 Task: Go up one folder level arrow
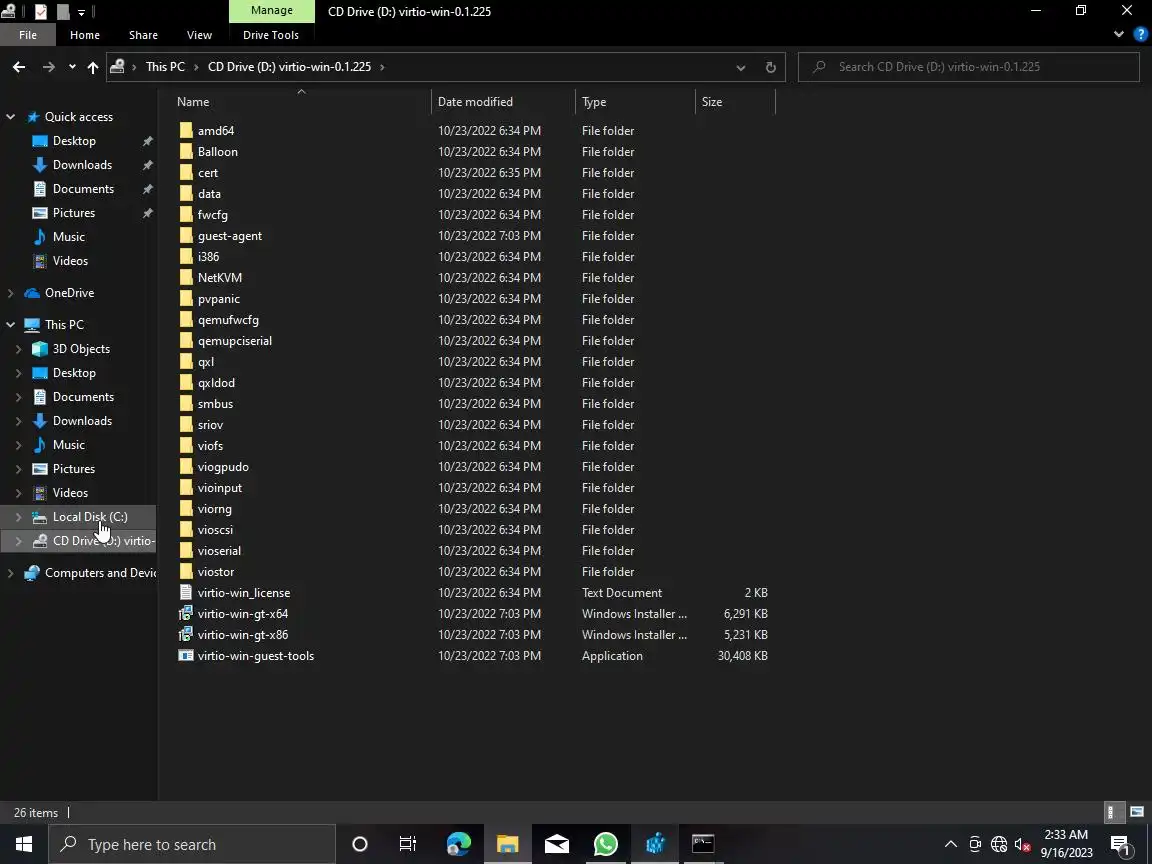coord(93,67)
